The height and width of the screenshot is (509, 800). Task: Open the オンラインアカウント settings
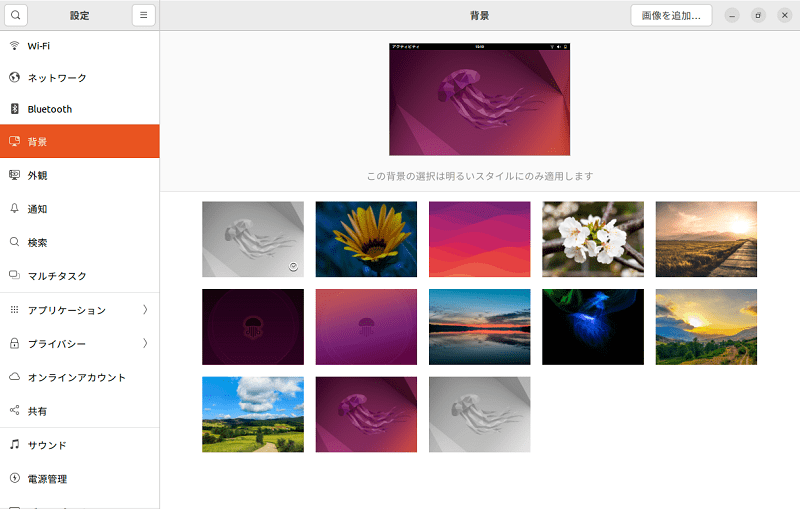coord(80,377)
